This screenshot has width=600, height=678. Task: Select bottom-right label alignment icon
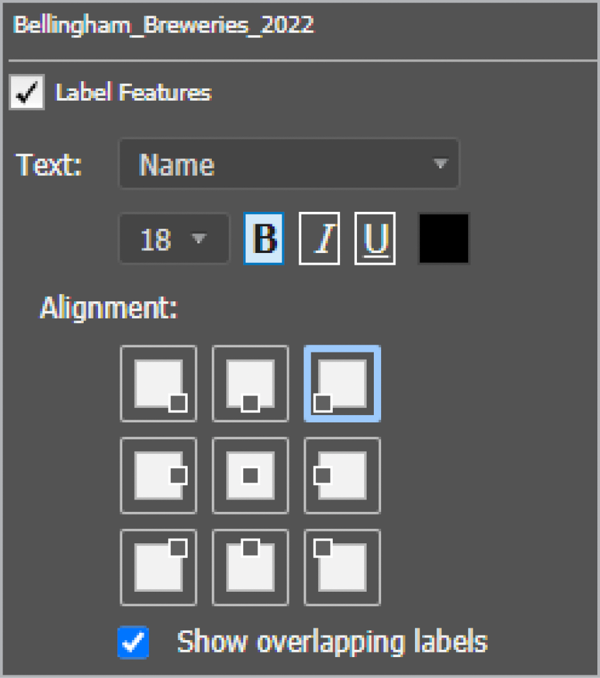pyautogui.click(x=342, y=567)
